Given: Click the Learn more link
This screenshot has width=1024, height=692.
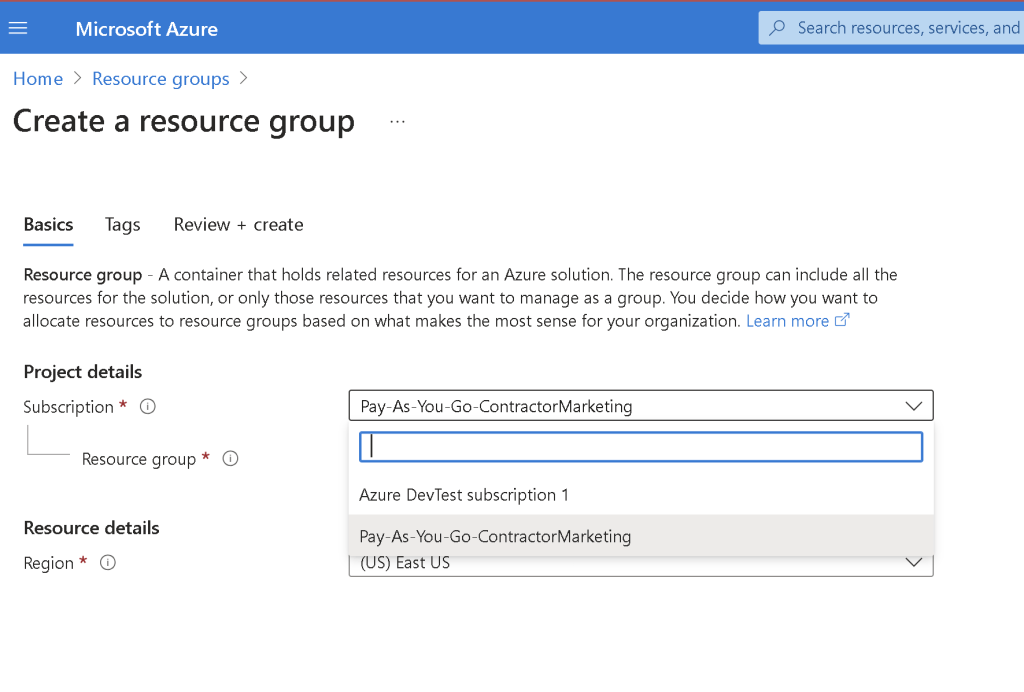Looking at the screenshot, I should pos(787,321).
